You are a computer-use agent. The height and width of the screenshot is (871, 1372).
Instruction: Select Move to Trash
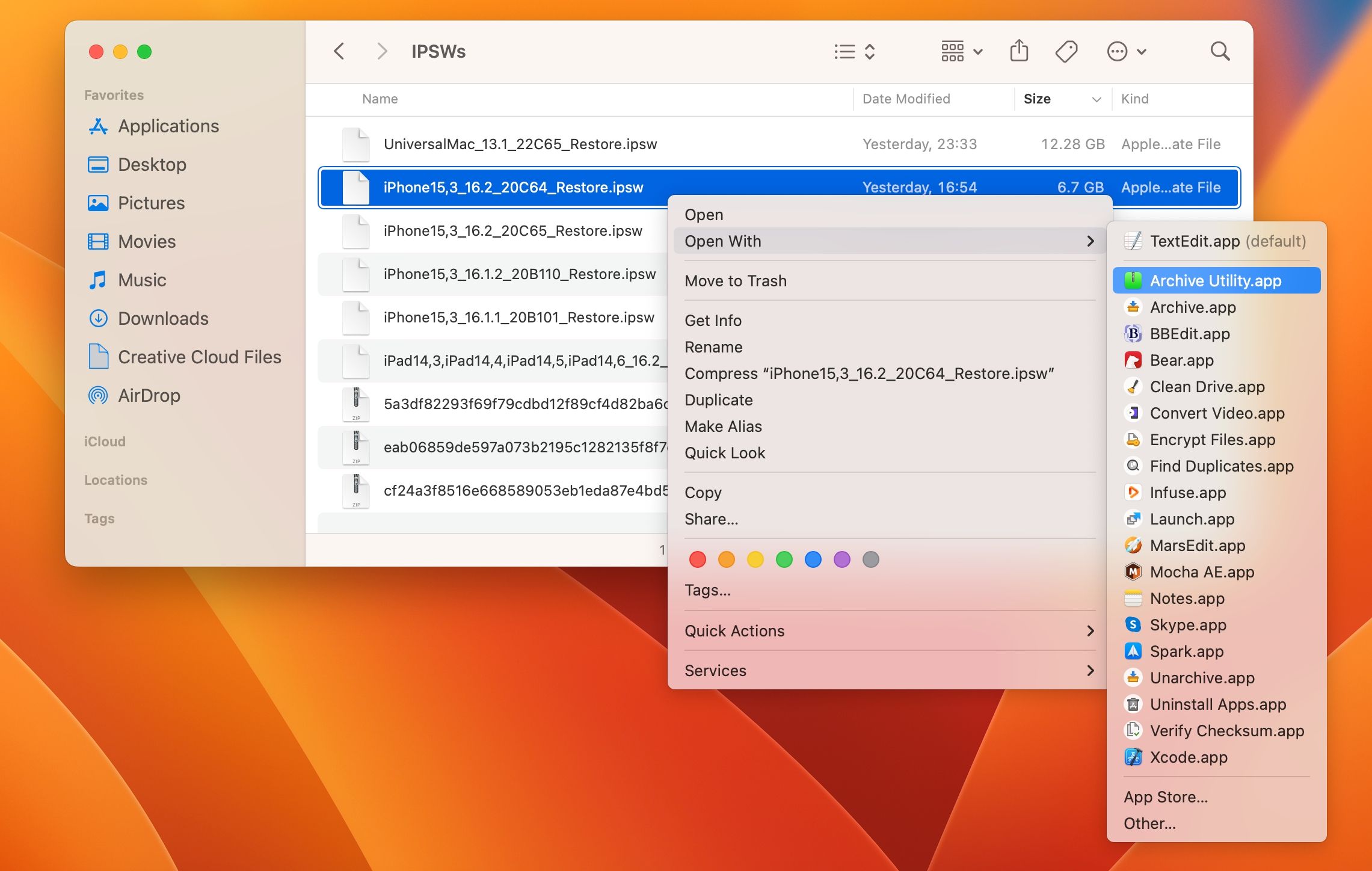click(735, 281)
